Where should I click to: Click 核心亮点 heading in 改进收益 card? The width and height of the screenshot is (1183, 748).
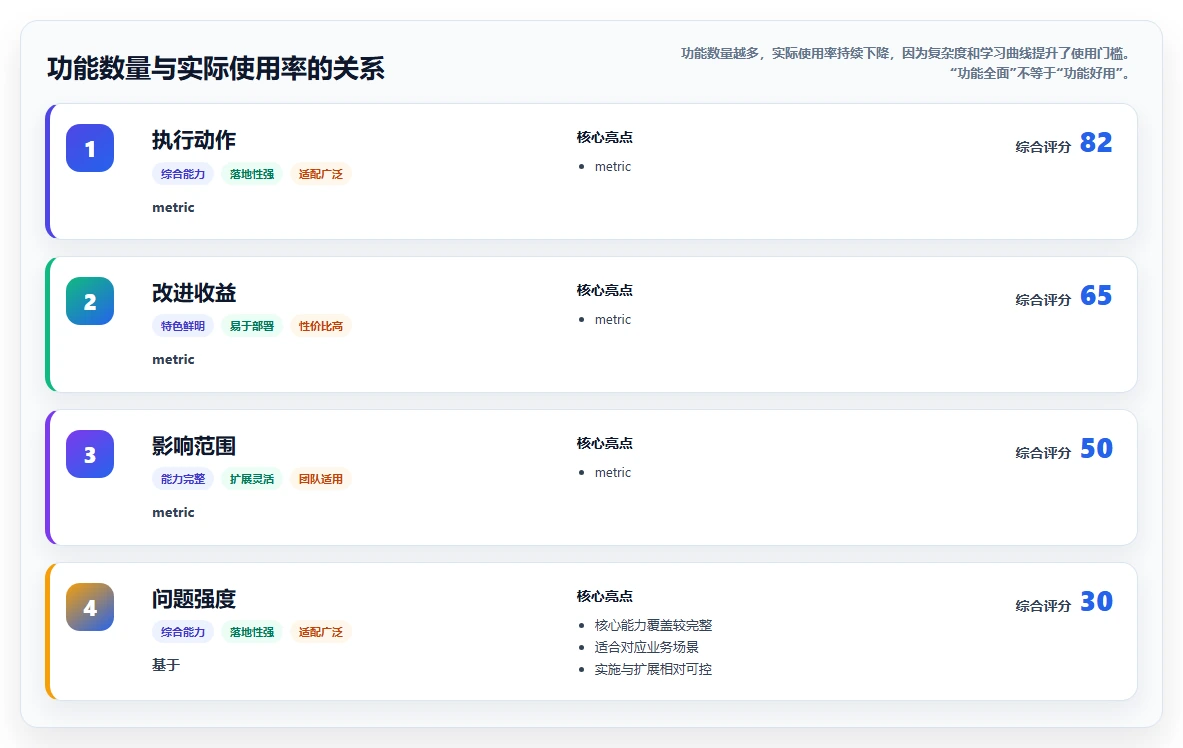pyautogui.click(x=604, y=291)
